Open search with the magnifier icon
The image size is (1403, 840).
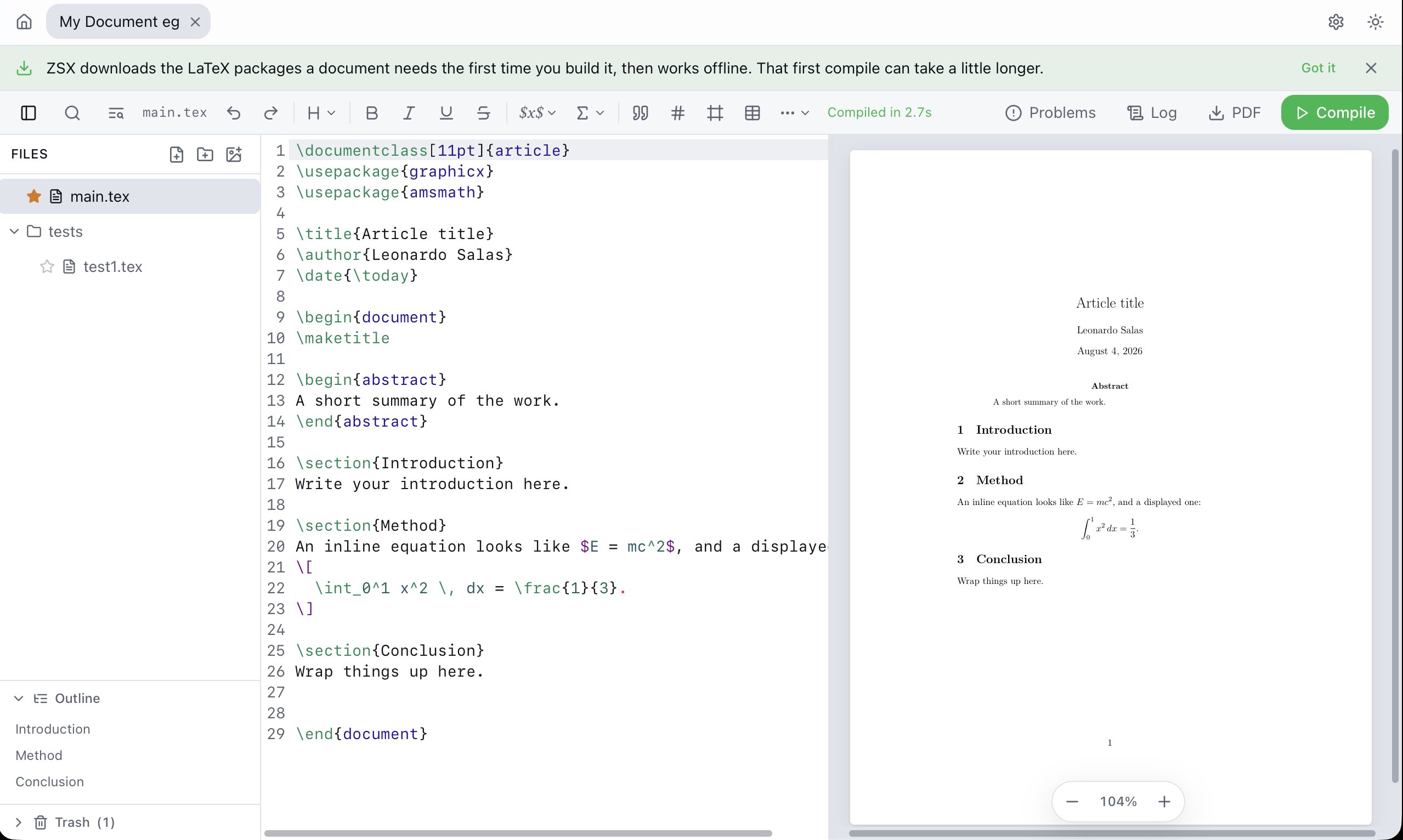point(72,112)
